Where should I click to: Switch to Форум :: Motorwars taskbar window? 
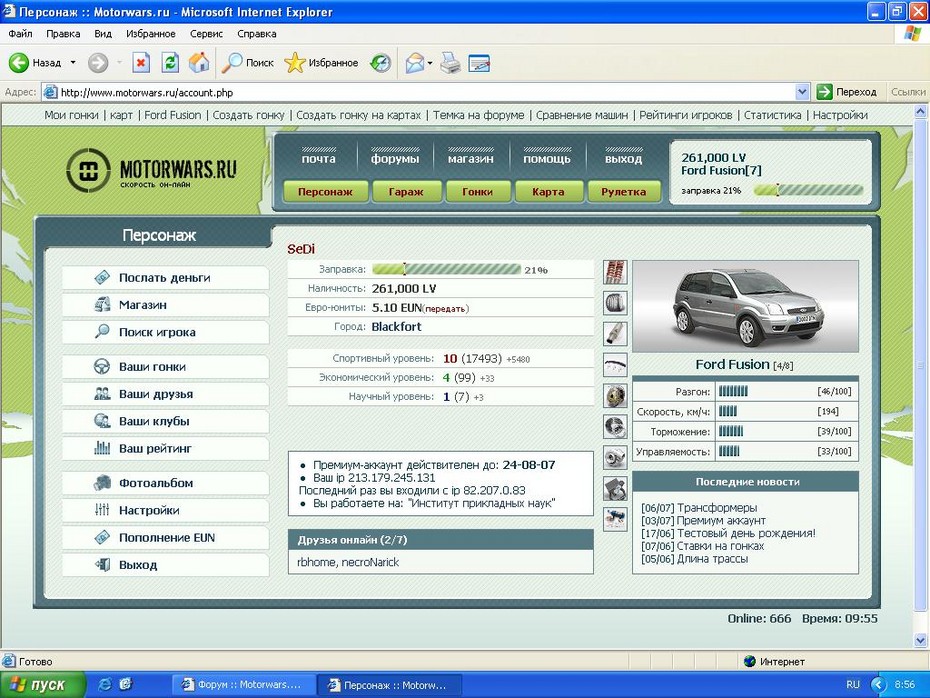click(243, 684)
